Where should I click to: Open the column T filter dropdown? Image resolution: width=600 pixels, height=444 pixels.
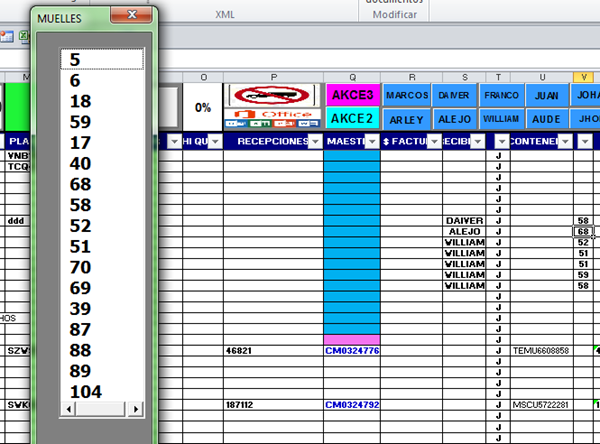[x=502, y=142]
